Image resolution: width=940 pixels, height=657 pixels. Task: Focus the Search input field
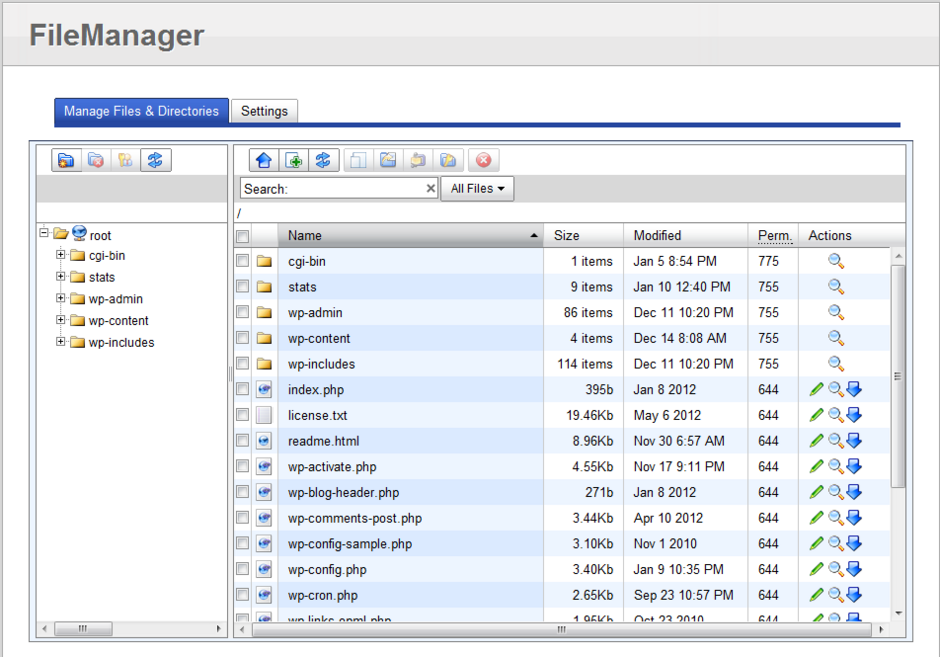(338, 189)
